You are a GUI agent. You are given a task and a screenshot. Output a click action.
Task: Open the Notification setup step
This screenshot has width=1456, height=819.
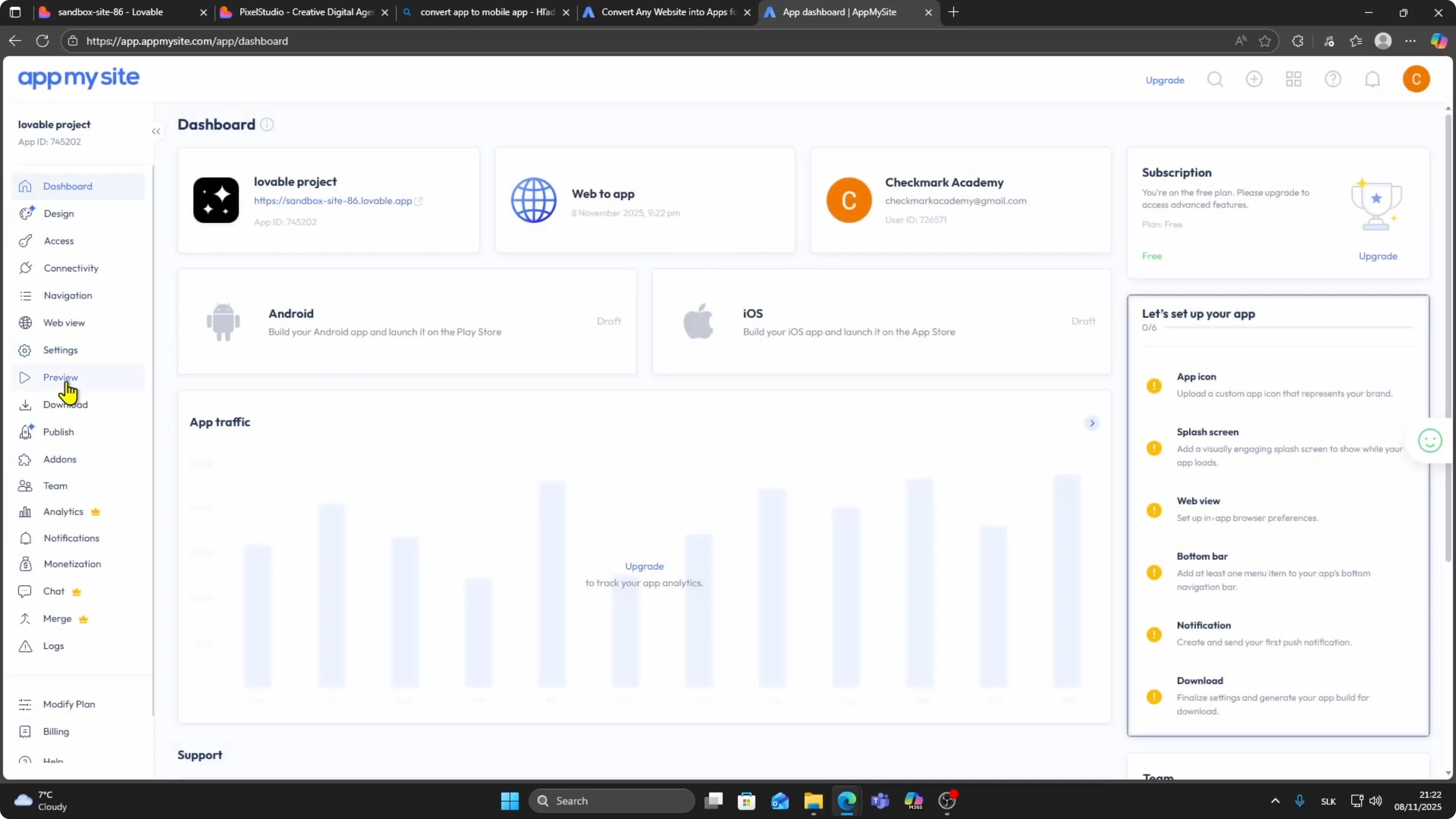click(x=1278, y=633)
